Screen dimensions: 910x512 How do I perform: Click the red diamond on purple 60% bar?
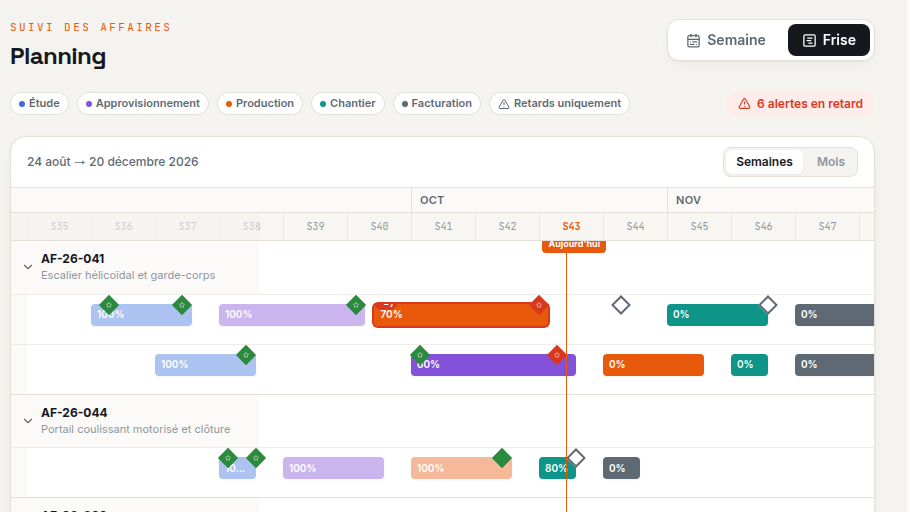[x=557, y=355]
